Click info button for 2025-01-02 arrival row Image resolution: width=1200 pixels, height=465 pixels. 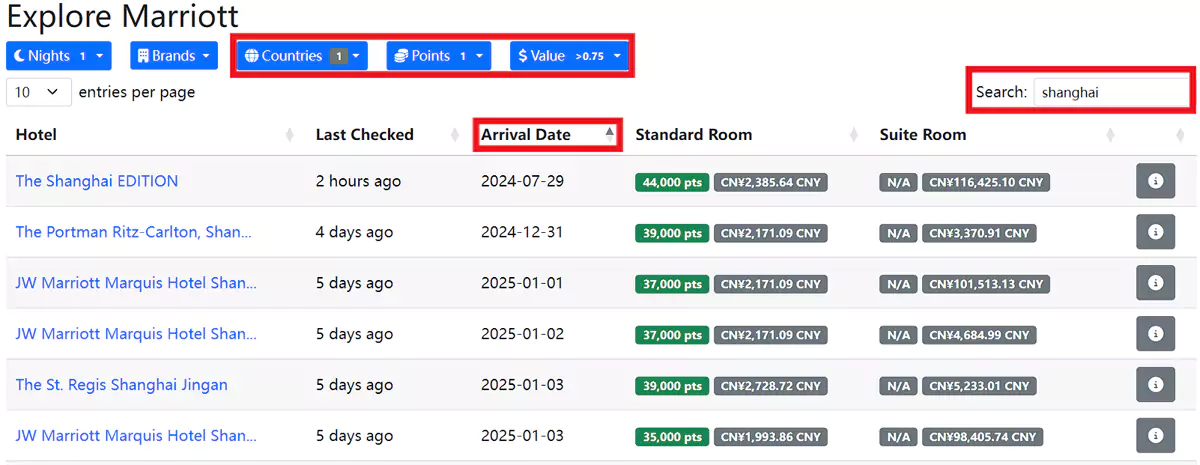tap(1155, 334)
